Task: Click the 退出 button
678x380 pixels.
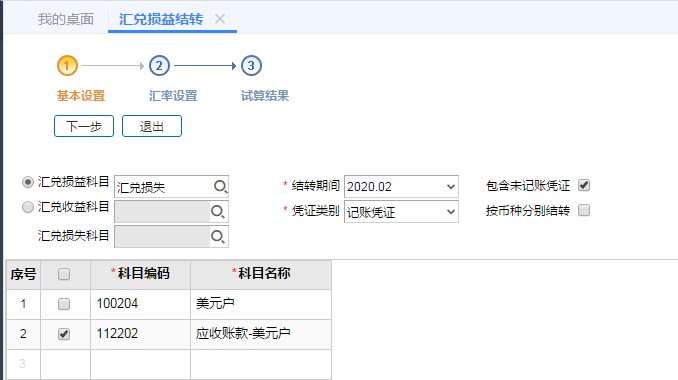Action: pyautogui.click(x=152, y=126)
